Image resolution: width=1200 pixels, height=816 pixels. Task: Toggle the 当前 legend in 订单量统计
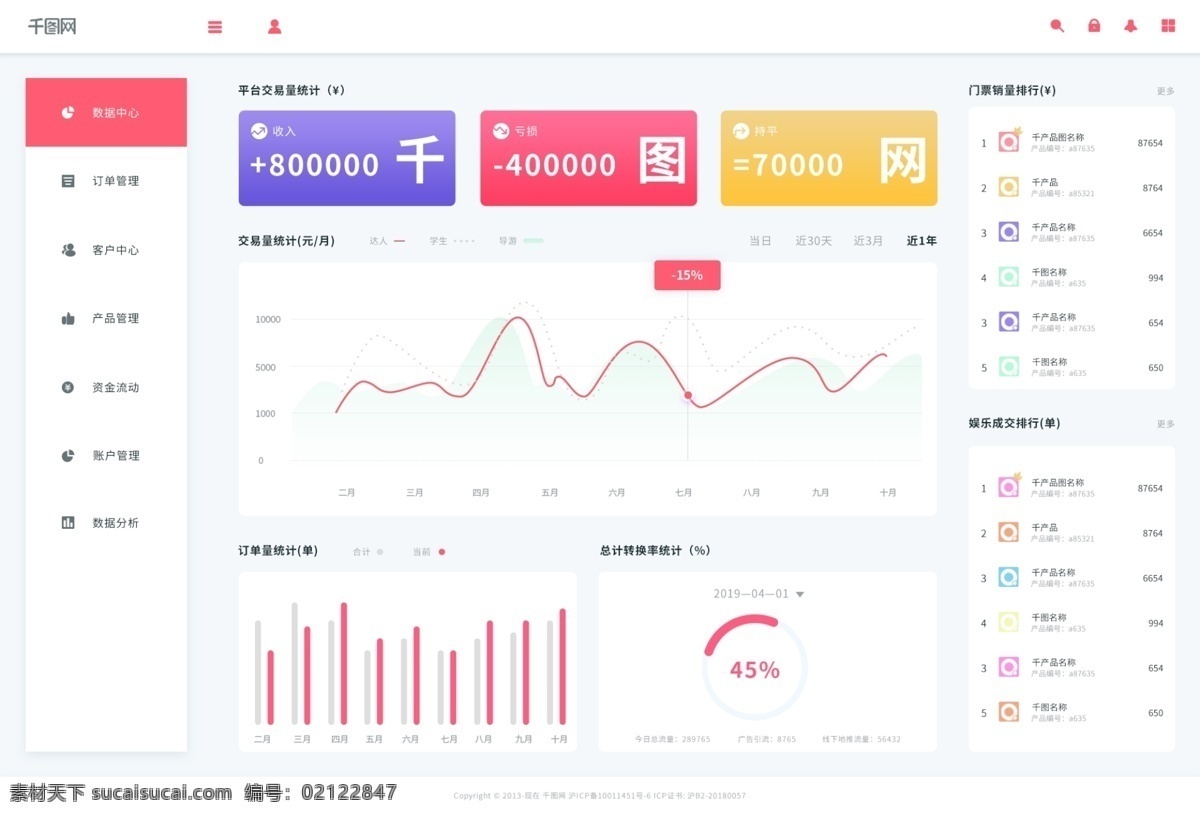point(429,552)
